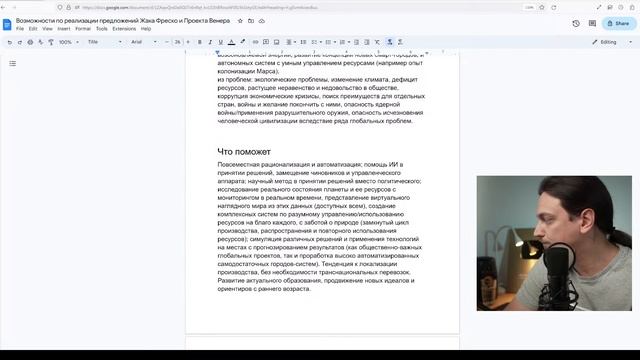Image resolution: width=640 pixels, height=360 pixels.
Task: Click the Insert image icon
Action: click(x=276, y=42)
